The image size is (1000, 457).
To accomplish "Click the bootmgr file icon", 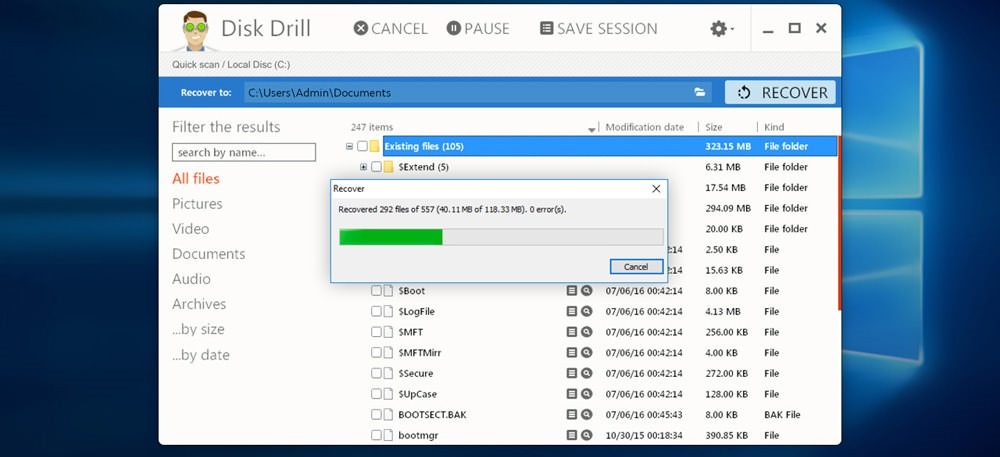I will (388, 435).
